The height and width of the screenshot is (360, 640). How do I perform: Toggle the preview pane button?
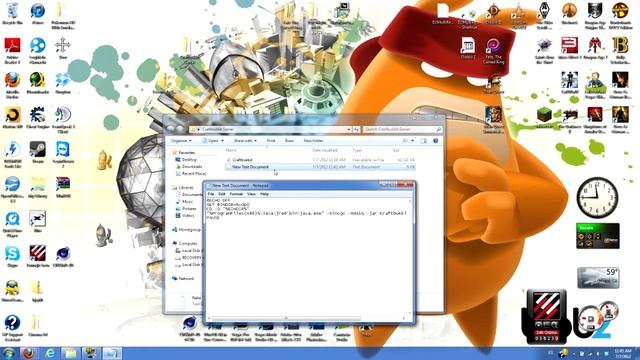pyautogui.click(x=424, y=141)
